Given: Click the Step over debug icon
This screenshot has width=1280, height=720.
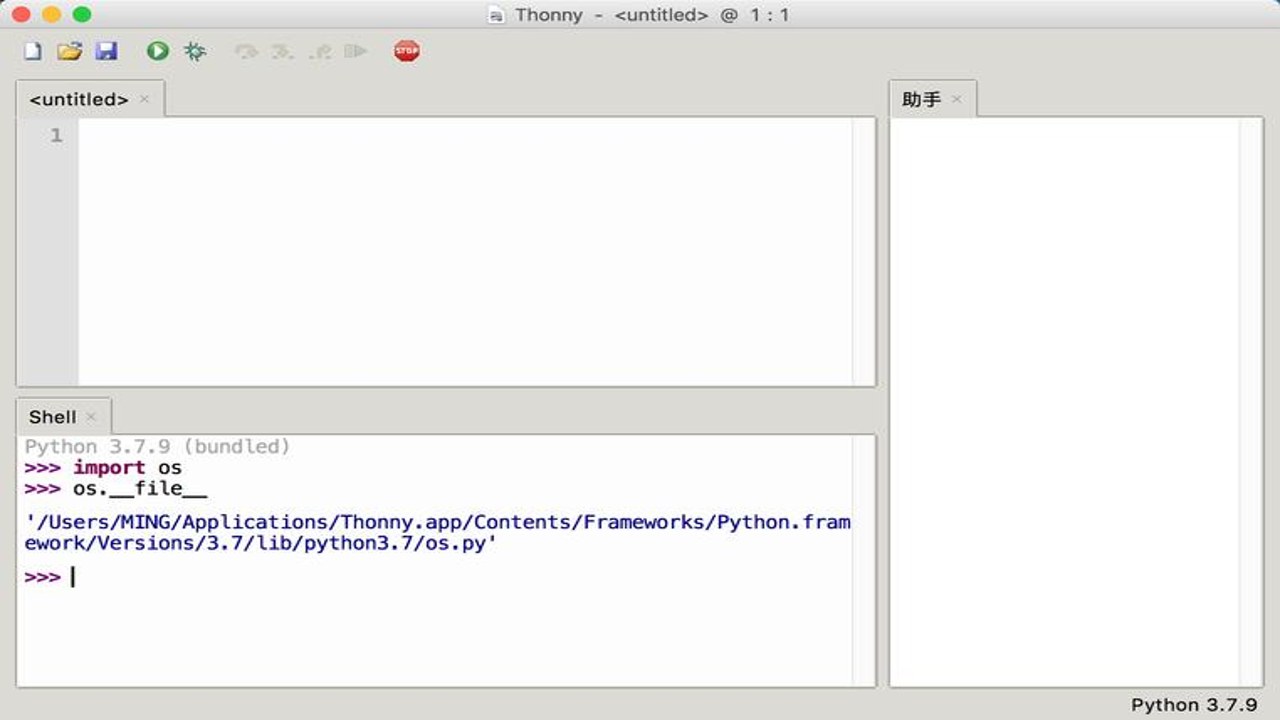Looking at the screenshot, I should [246, 51].
